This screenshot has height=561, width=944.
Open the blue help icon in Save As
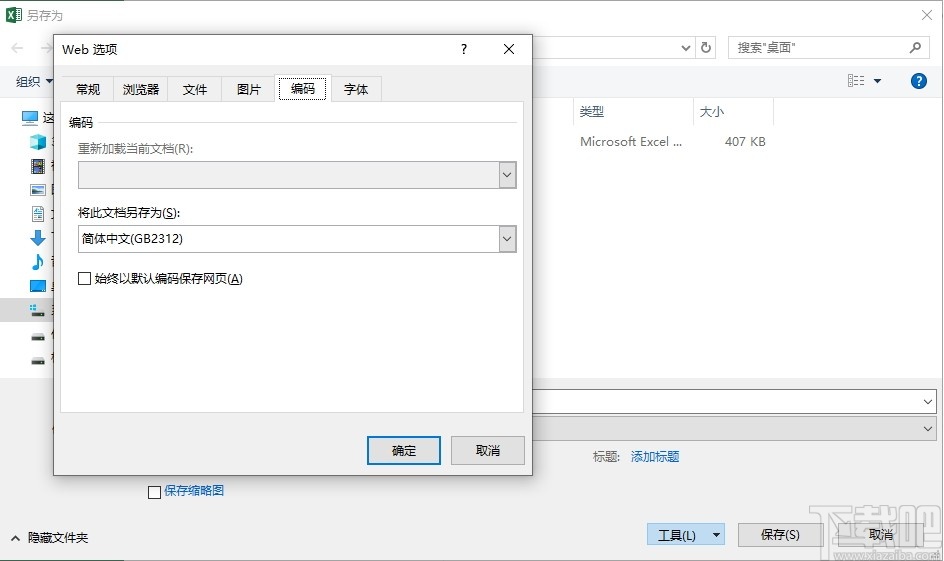tap(919, 81)
